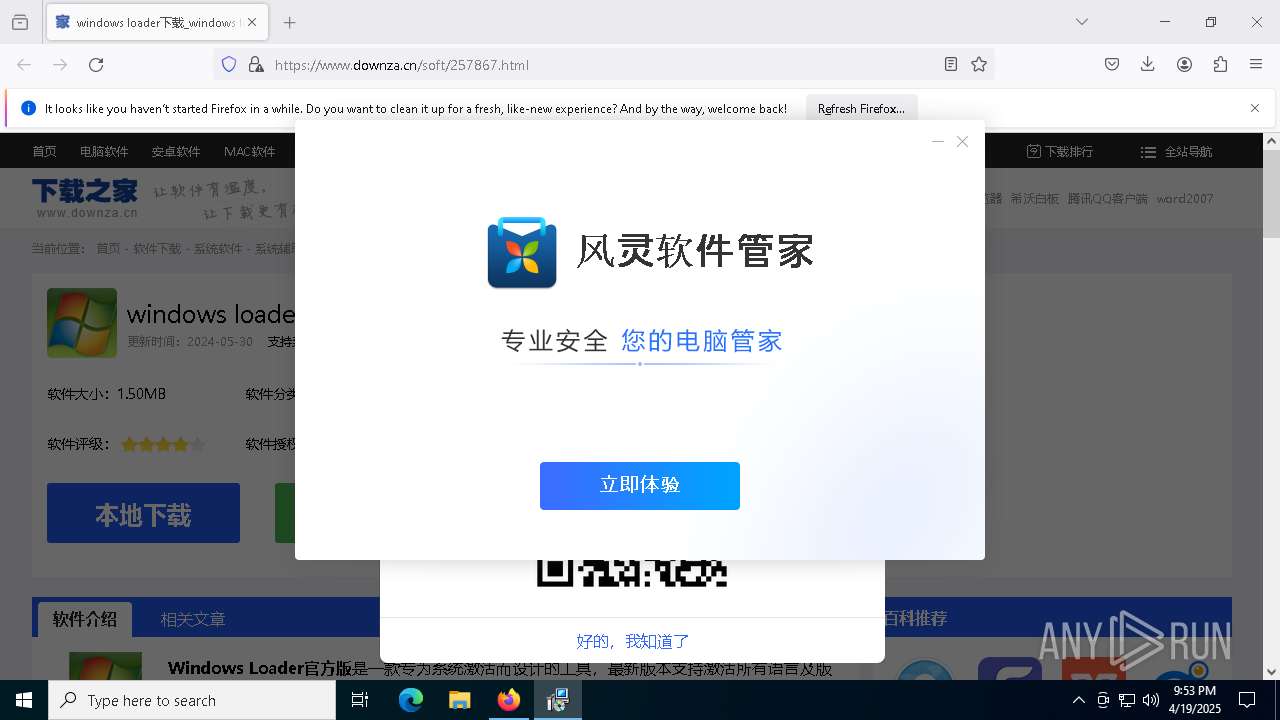Open Task View on the taskbar

(x=360, y=700)
